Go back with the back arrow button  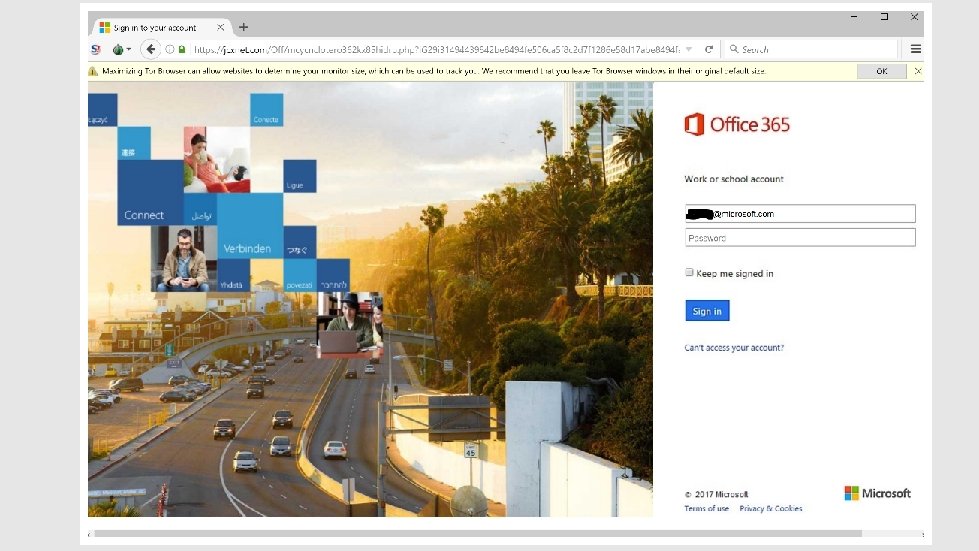coord(150,49)
